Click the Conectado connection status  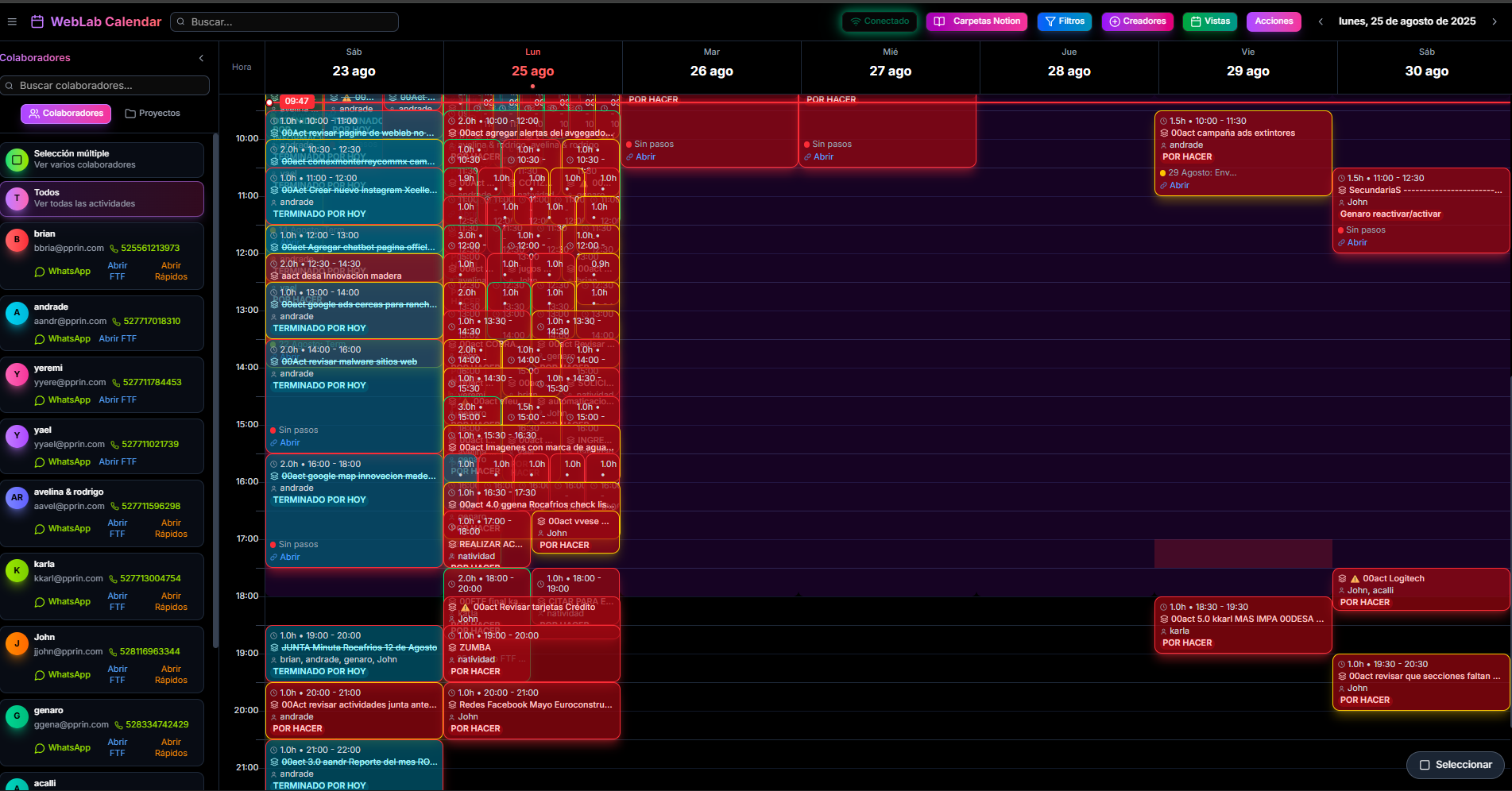tap(880, 21)
